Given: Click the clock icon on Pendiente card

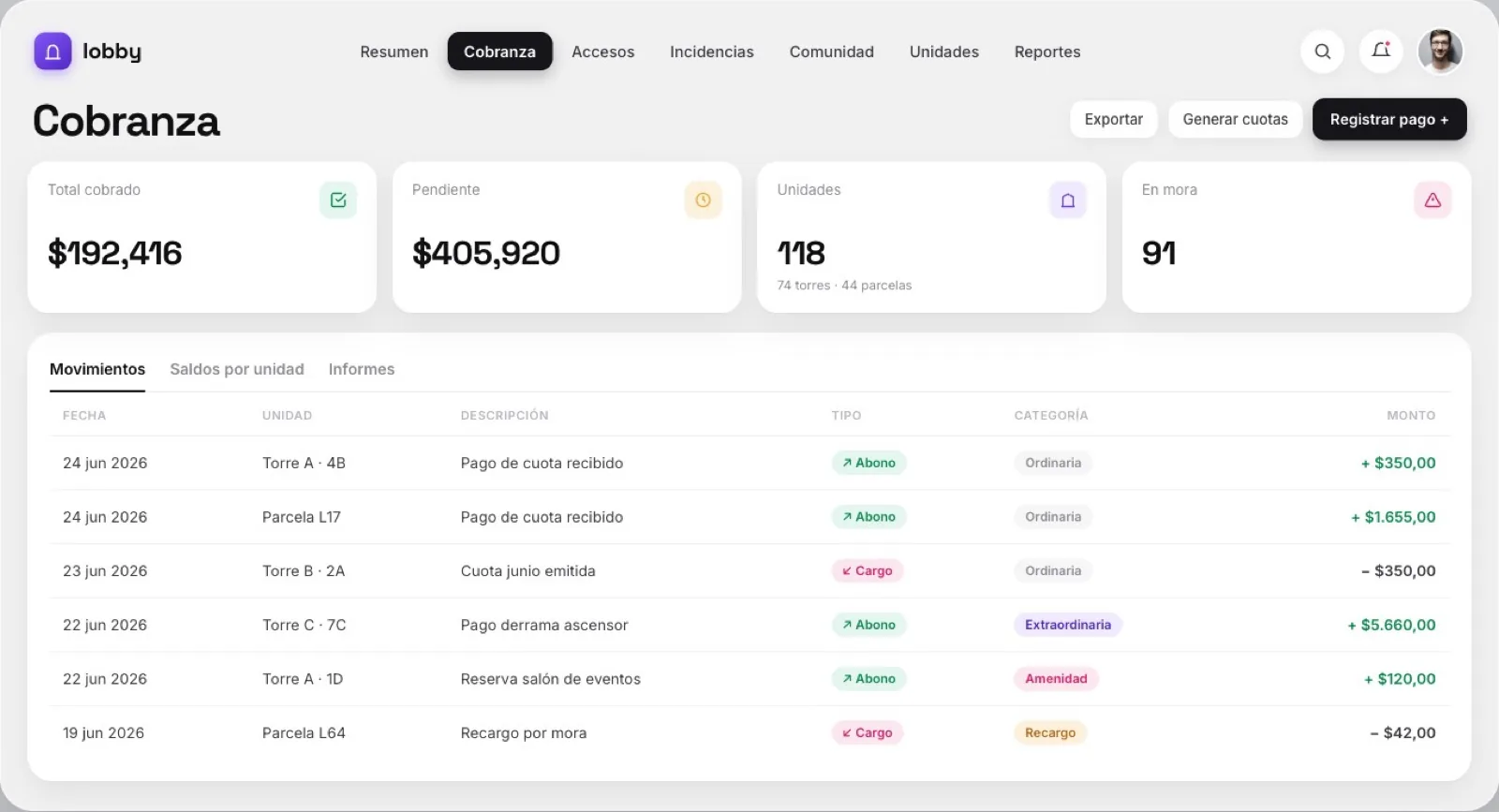Looking at the screenshot, I should pos(703,199).
